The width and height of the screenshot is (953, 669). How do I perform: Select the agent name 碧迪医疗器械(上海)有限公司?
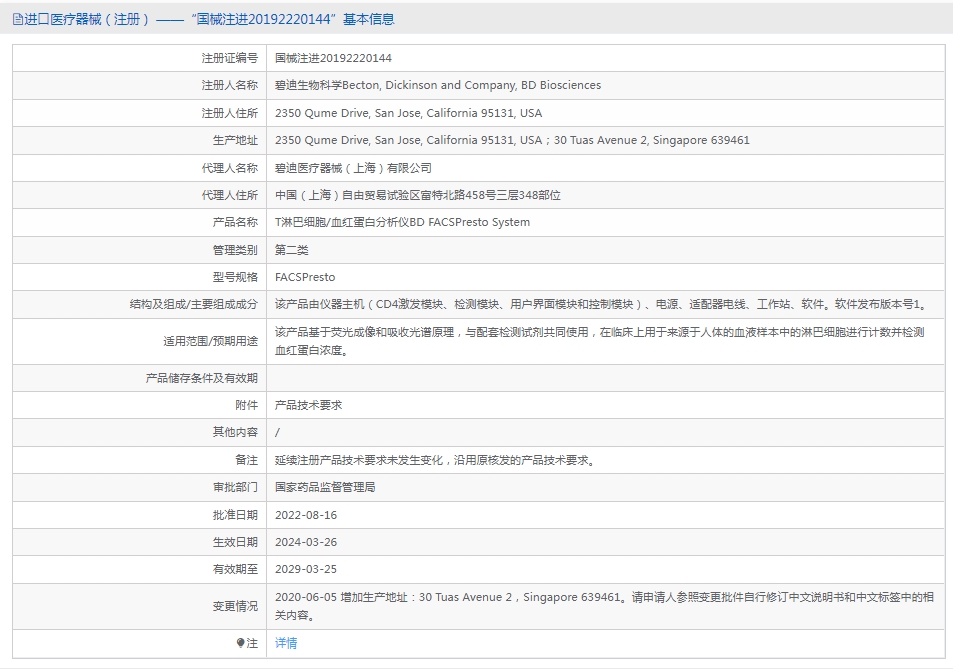(353, 168)
